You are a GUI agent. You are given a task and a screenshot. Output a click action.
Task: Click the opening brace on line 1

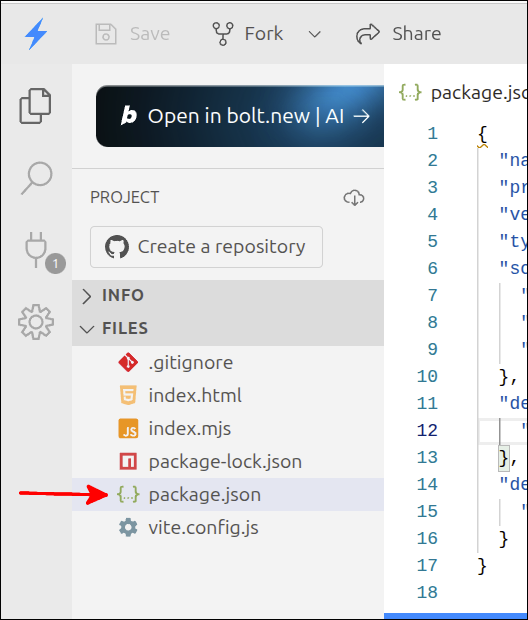pyautogui.click(x=482, y=135)
